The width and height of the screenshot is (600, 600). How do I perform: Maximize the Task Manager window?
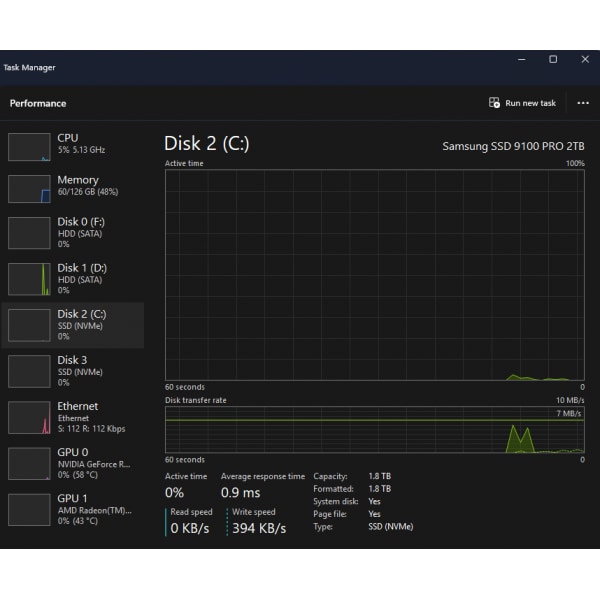pos(553,60)
